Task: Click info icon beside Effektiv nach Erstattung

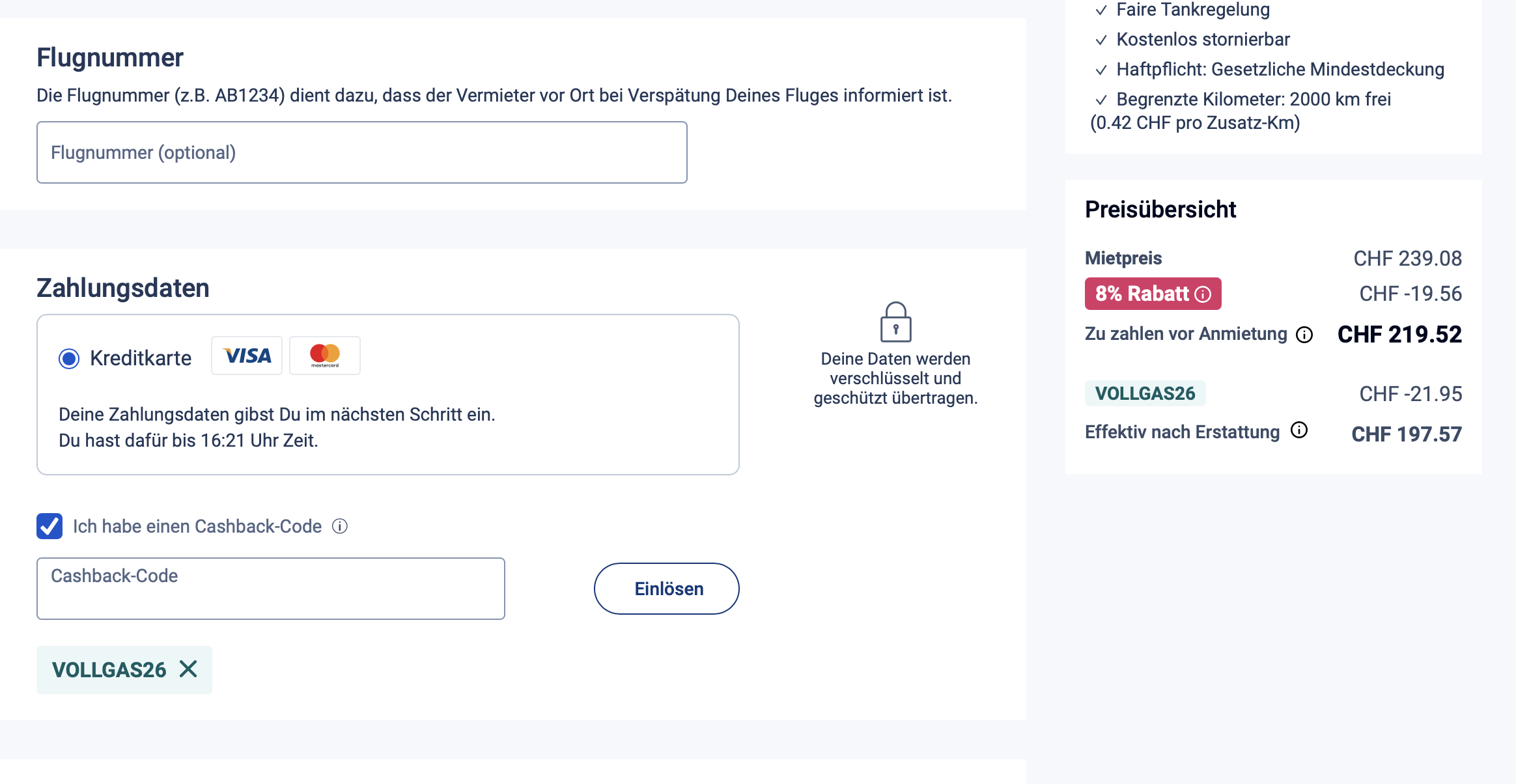Action: [x=1299, y=430]
